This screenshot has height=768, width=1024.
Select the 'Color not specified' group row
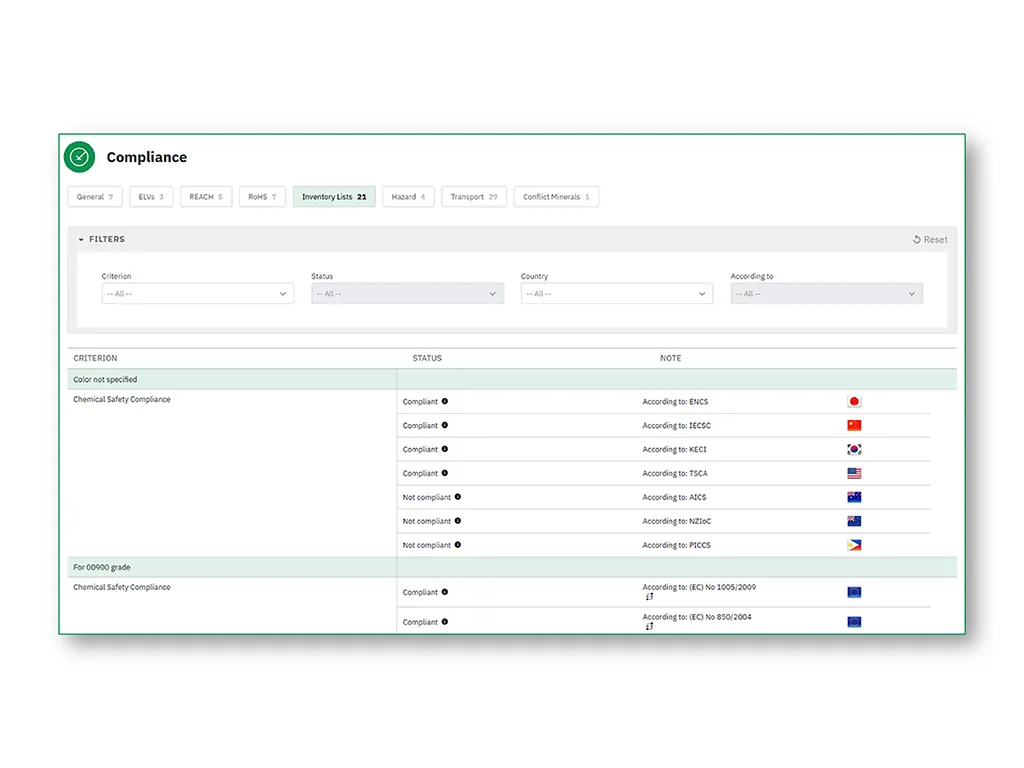512,379
